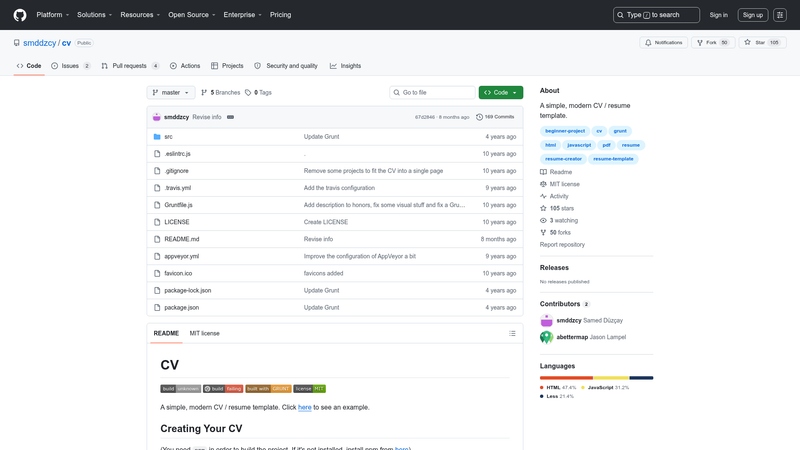
Task: Open the package-lock.json file
Action: pyautogui.click(x=188, y=290)
